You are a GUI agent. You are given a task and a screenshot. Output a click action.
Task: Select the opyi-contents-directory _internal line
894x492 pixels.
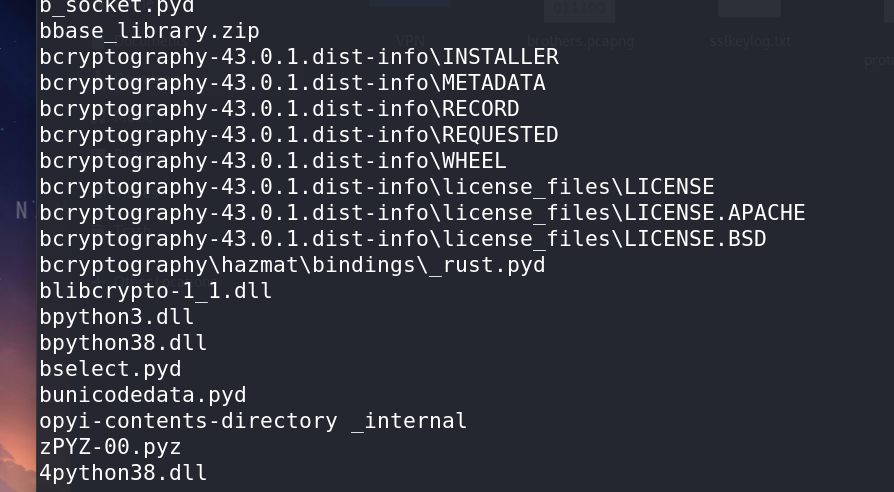tap(253, 421)
